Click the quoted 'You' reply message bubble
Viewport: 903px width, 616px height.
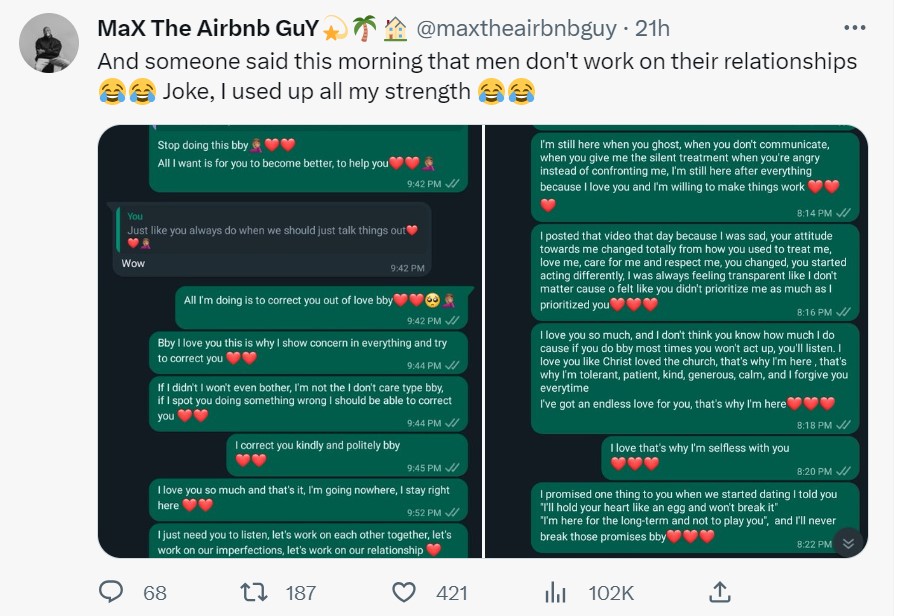click(x=272, y=229)
